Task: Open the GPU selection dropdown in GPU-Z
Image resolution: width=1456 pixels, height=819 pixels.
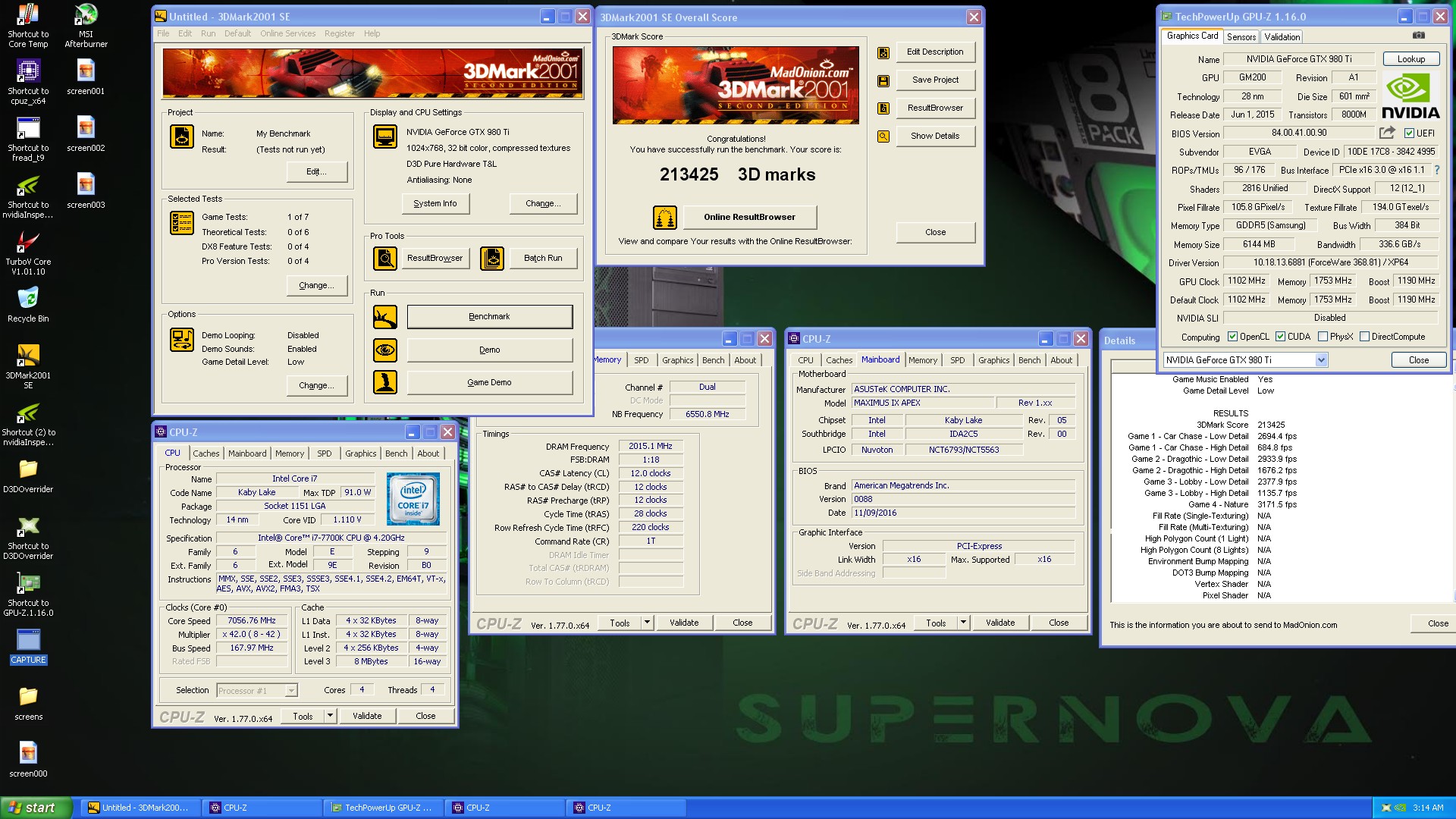Action: tap(1321, 360)
